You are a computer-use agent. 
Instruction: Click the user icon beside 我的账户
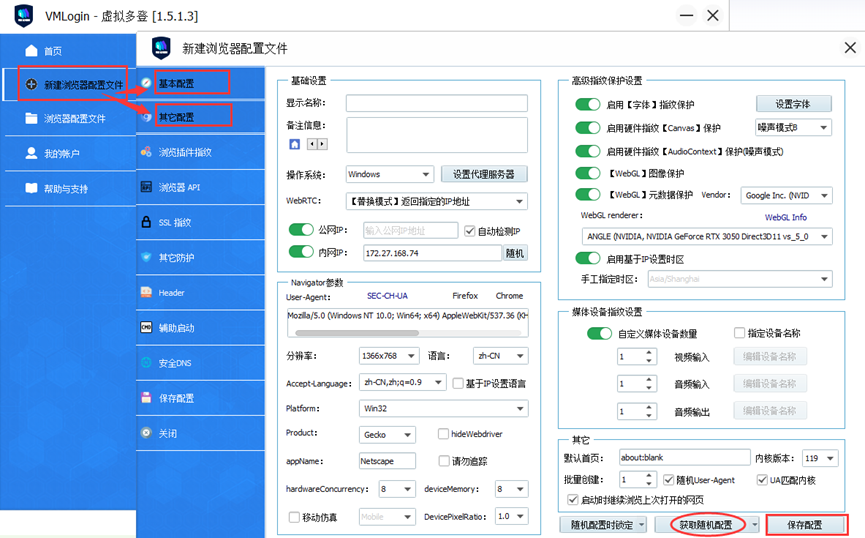[31, 153]
